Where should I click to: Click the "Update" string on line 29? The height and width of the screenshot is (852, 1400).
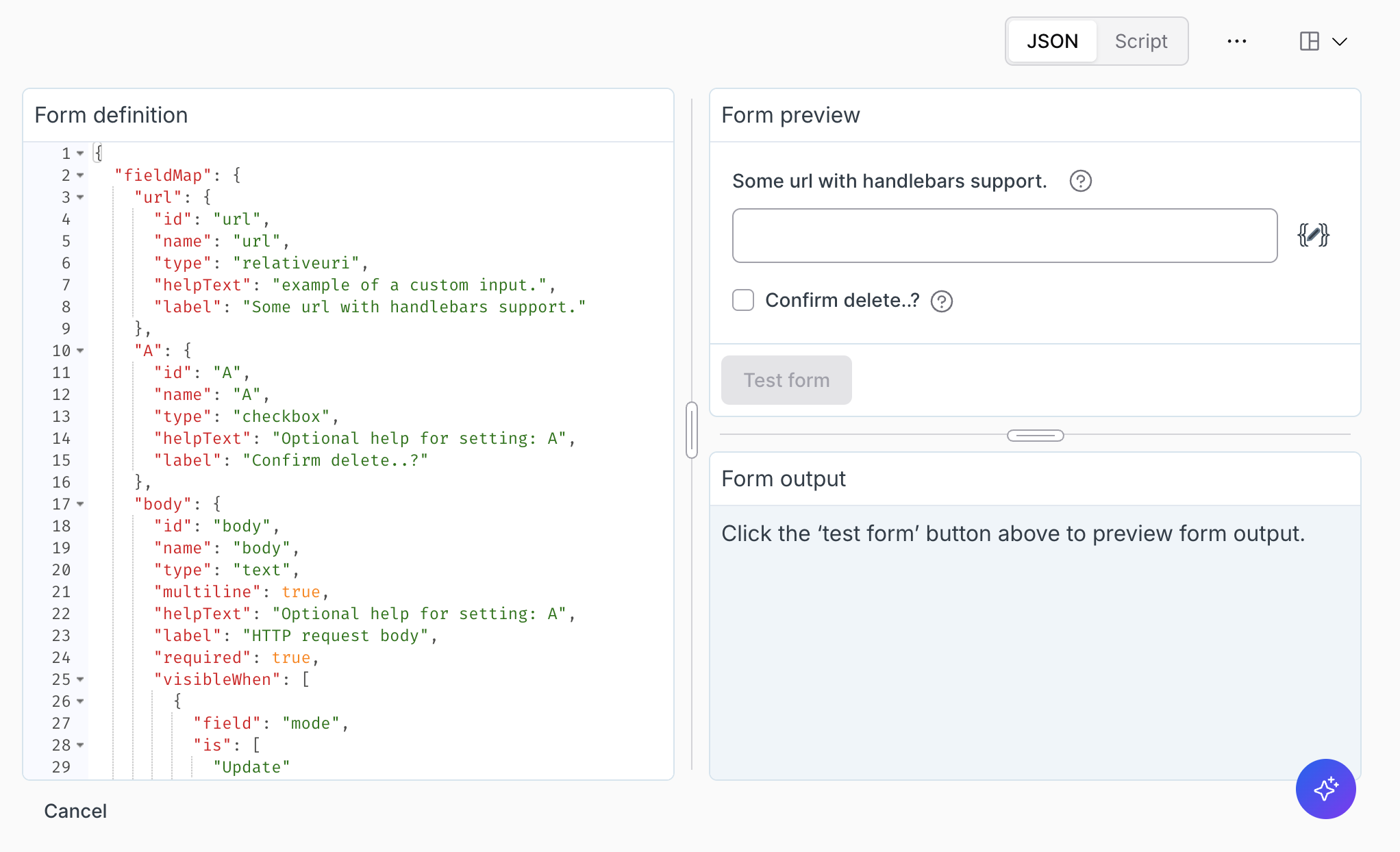click(252, 767)
